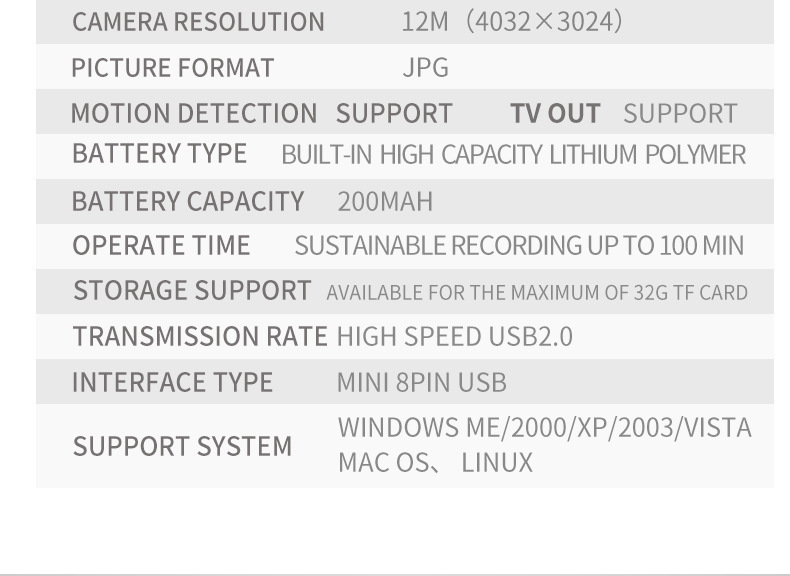Select the MAC OS、LINUX line
This screenshot has width=790, height=576.
(x=435, y=463)
